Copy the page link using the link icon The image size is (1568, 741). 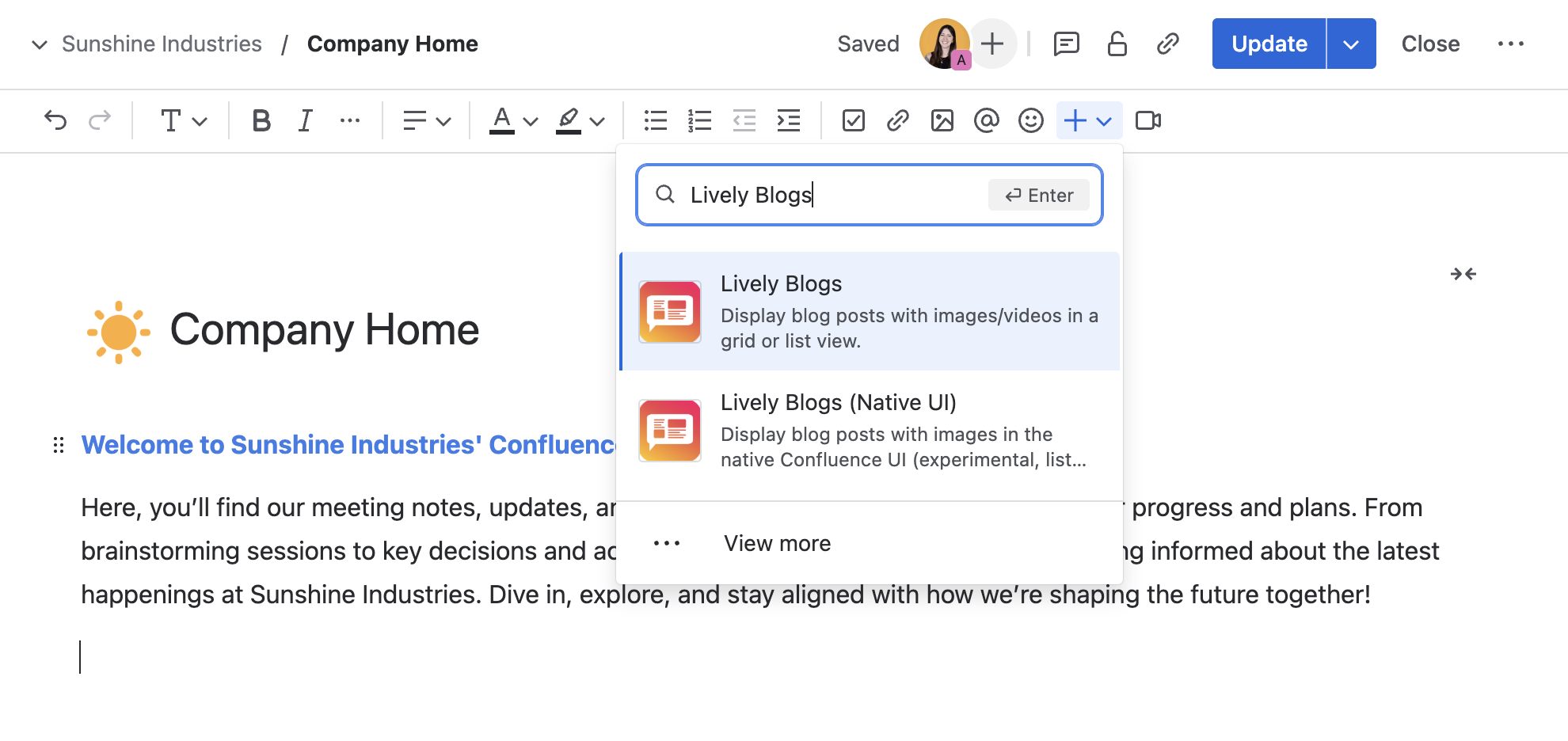pyautogui.click(x=1167, y=44)
